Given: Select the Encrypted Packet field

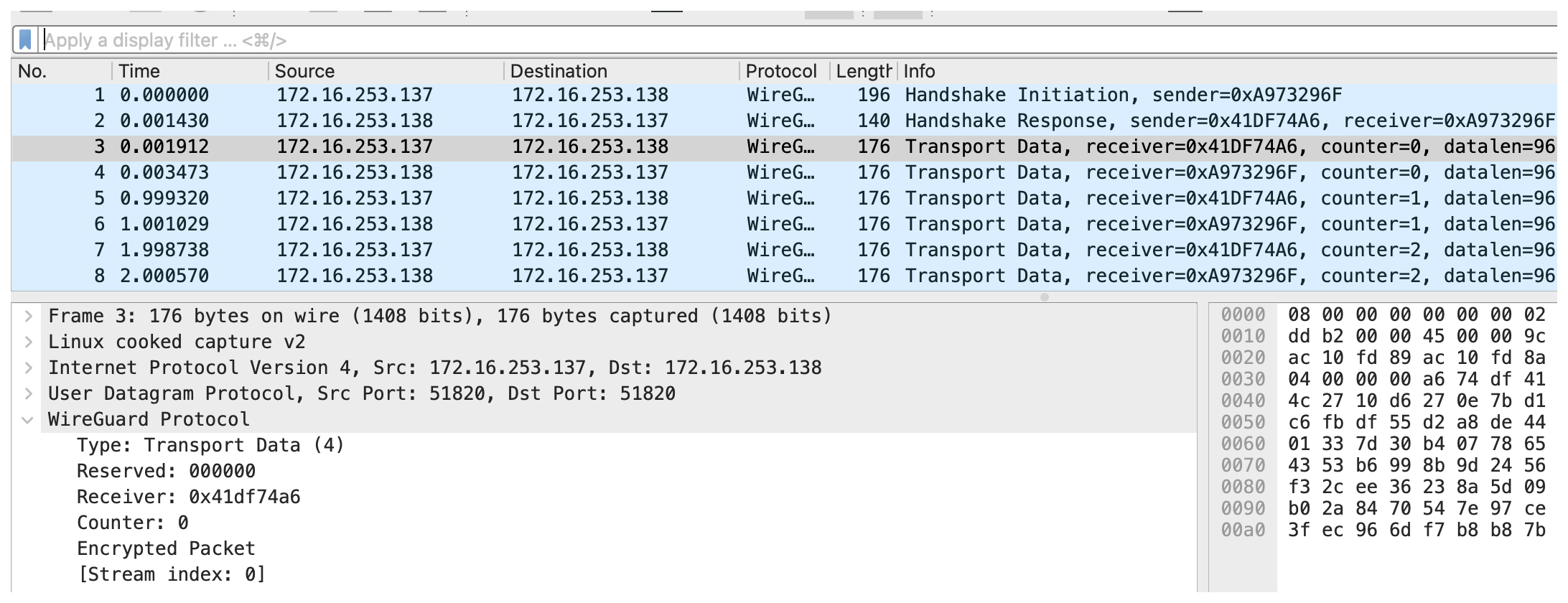Looking at the screenshot, I should click(166, 548).
